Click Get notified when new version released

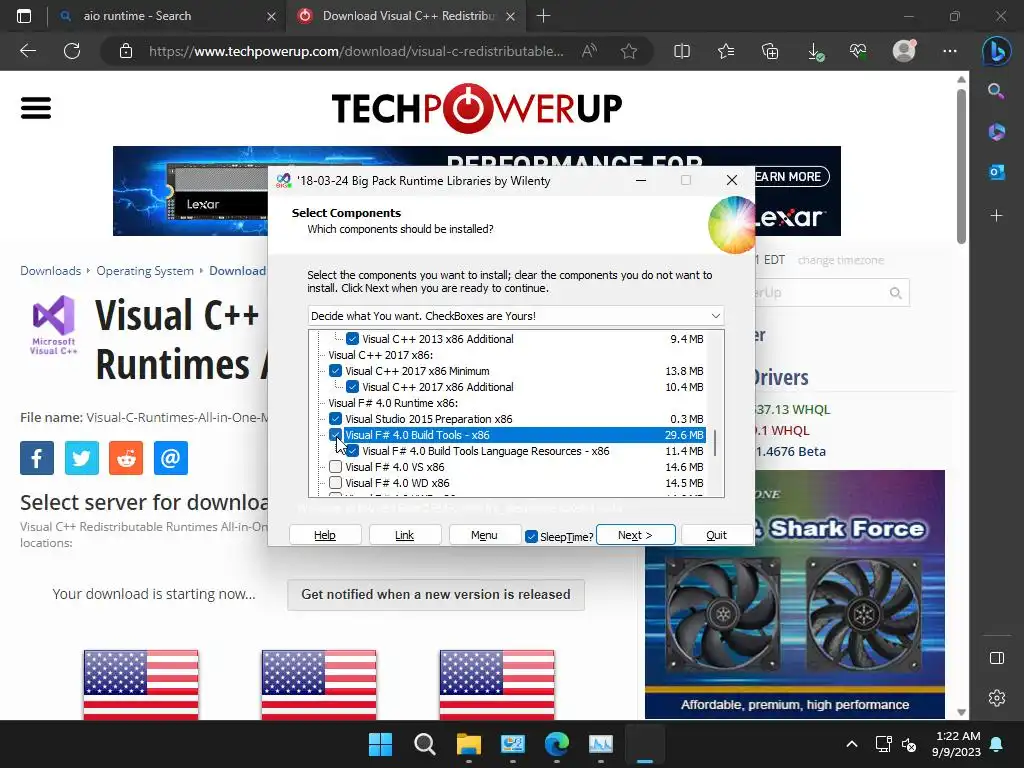tap(436, 594)
